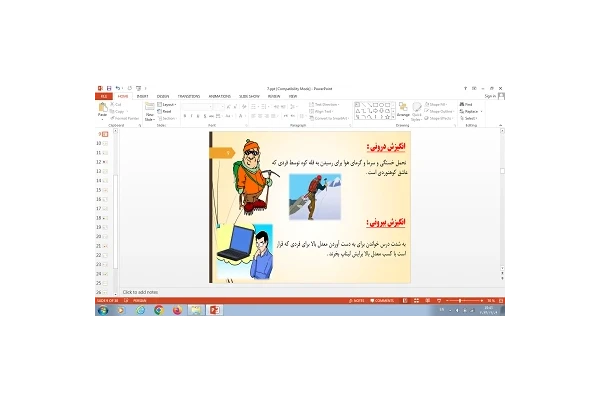The width and height of the screenshot is (600, 400).
Task: Switch to the ANIMATIONS tab
Action: click(x=218, y=96)
